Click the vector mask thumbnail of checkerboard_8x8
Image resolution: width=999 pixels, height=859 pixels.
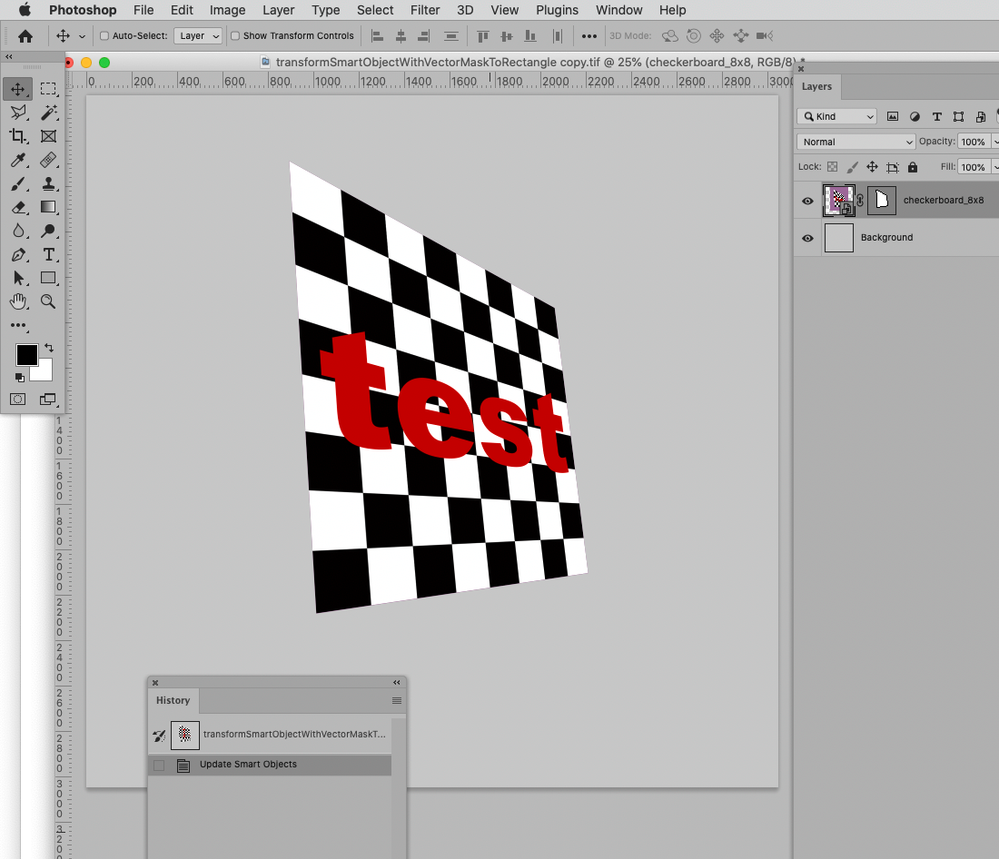pyautogui.click(x=882, y=201)
